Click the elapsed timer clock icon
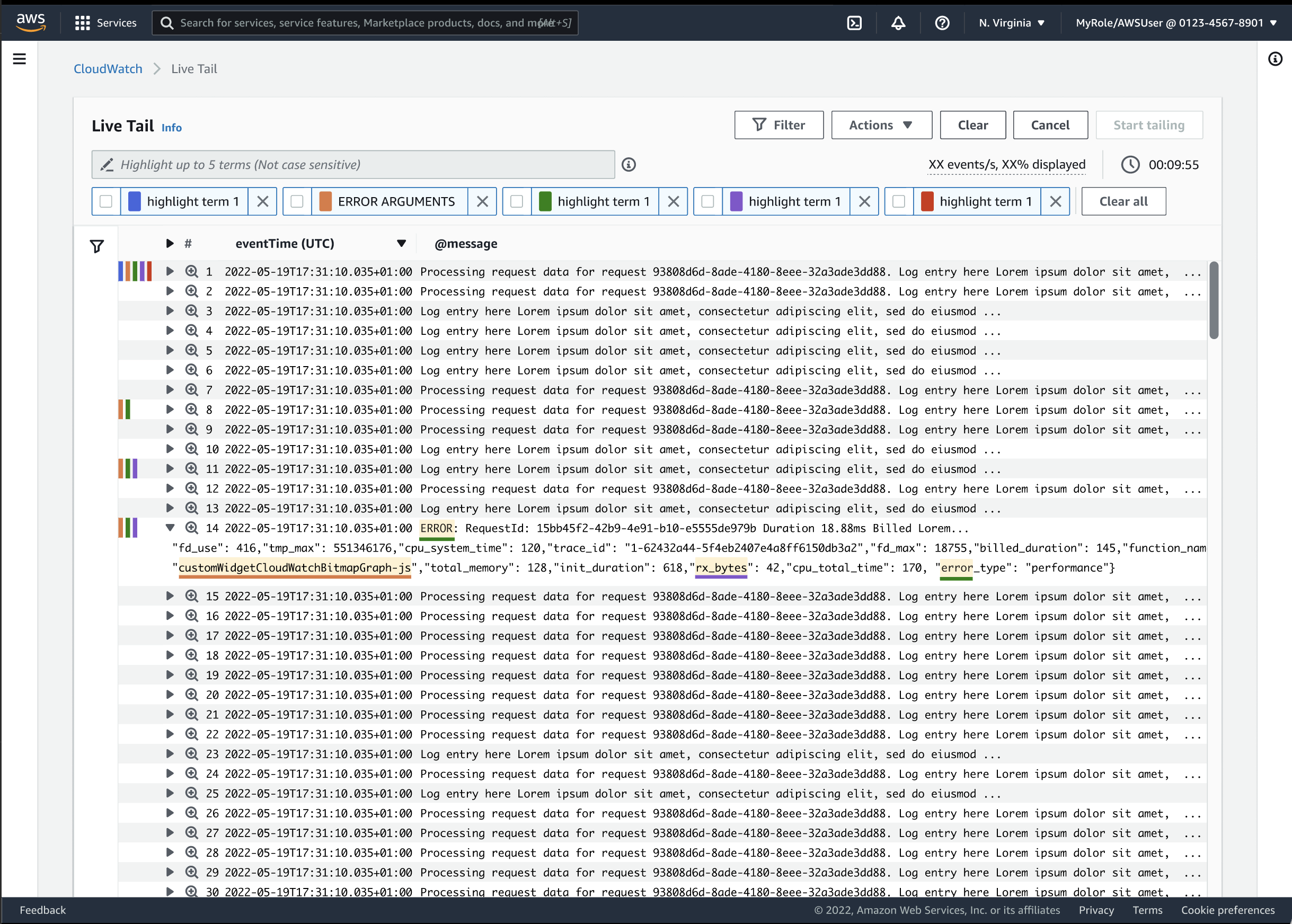1292x924 pixels. tap(1130, 165)
